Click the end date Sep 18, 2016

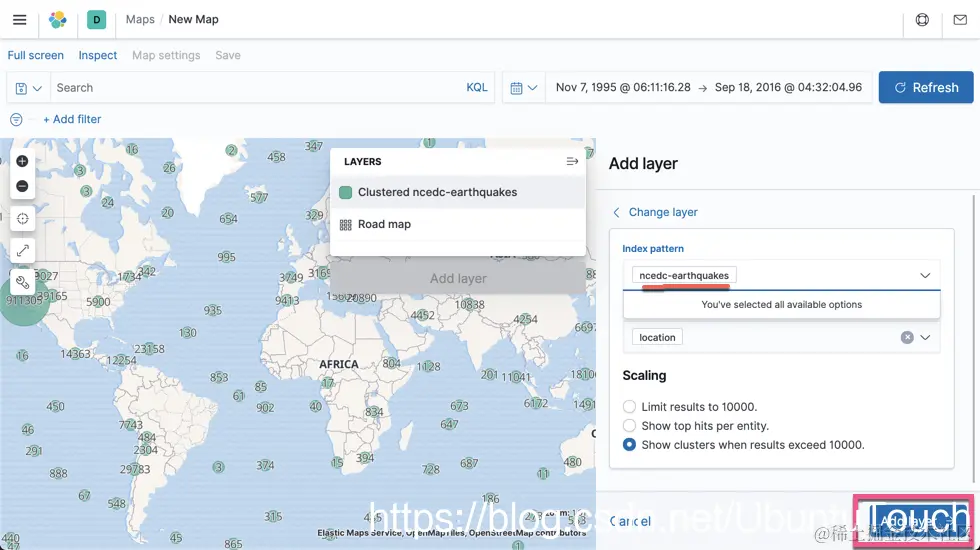click(788, 88)
